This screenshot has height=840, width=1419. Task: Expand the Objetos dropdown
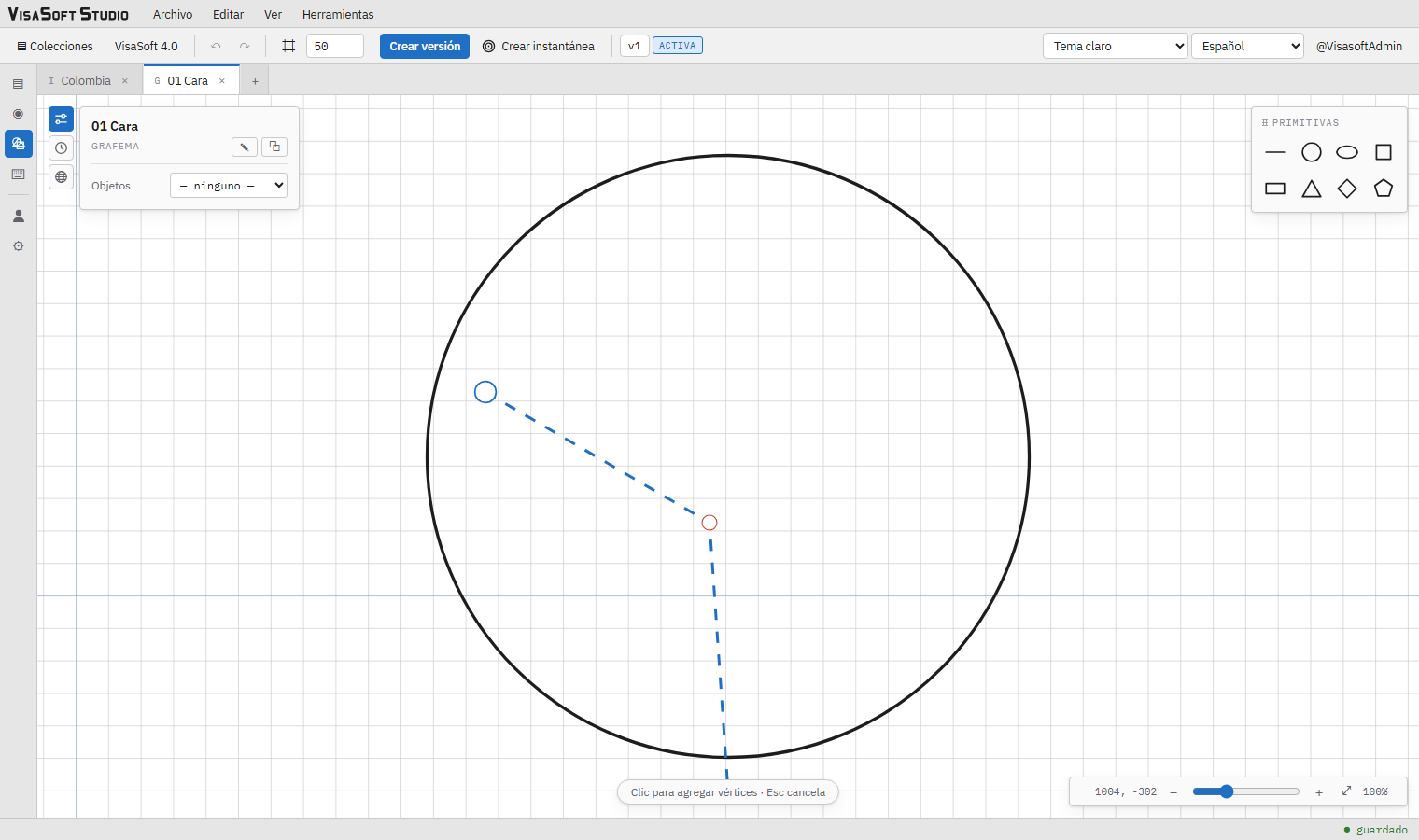(229, 186)
